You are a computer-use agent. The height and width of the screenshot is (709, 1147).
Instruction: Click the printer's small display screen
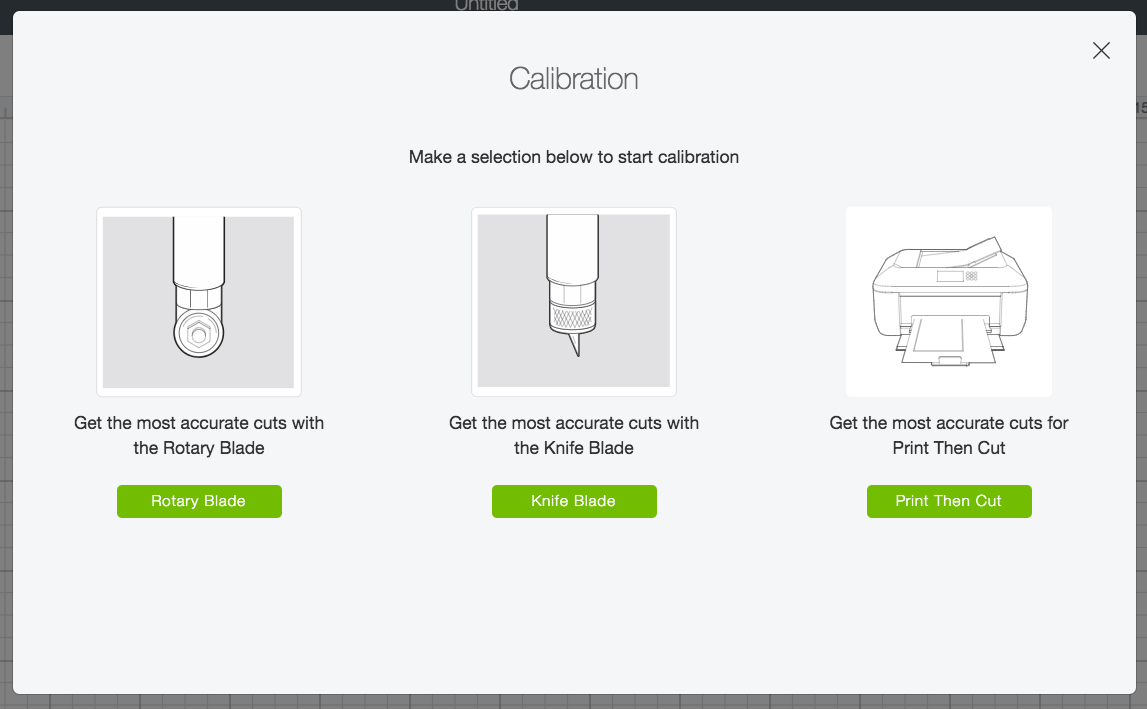click(x=949, y=277)
